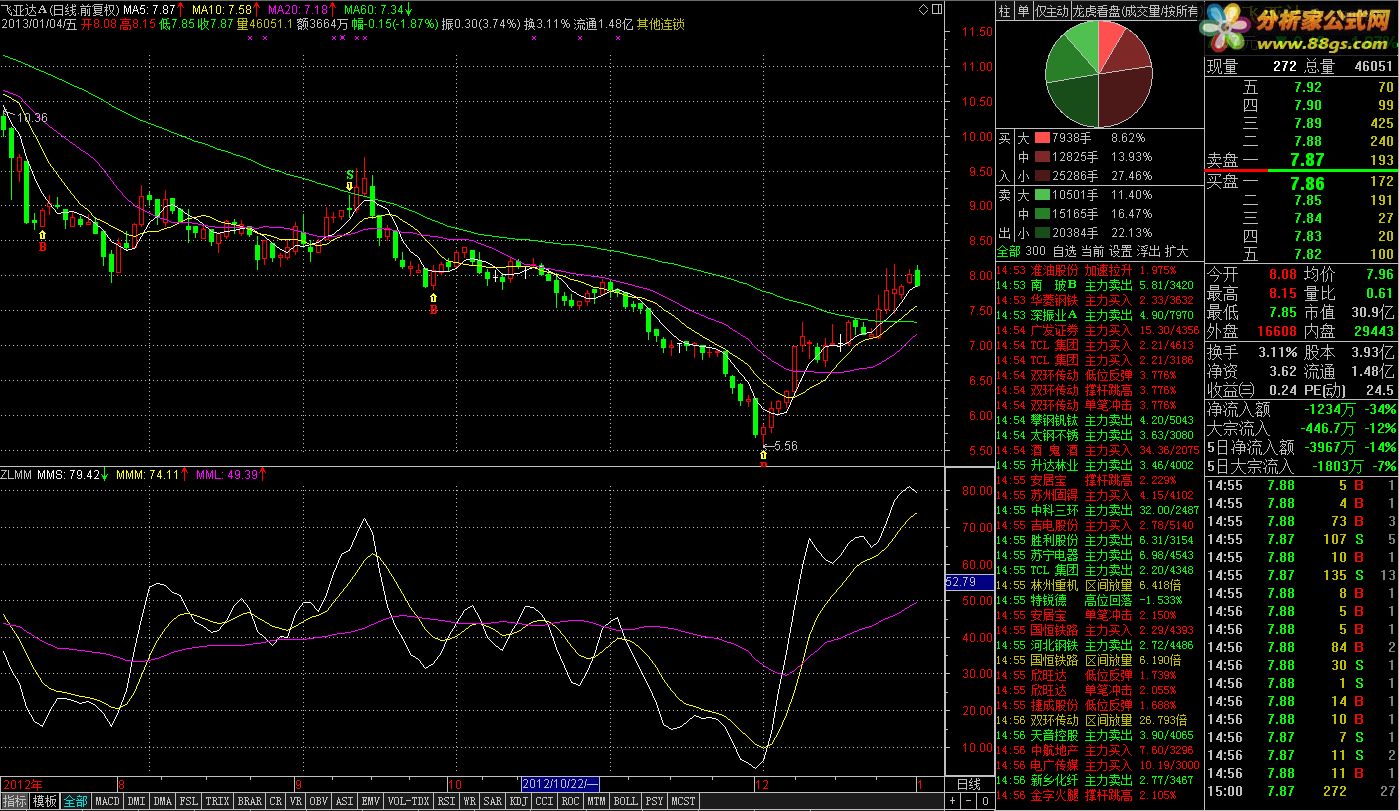Open 设置 settings for alert list
1399x811 pixels.
1121,251
